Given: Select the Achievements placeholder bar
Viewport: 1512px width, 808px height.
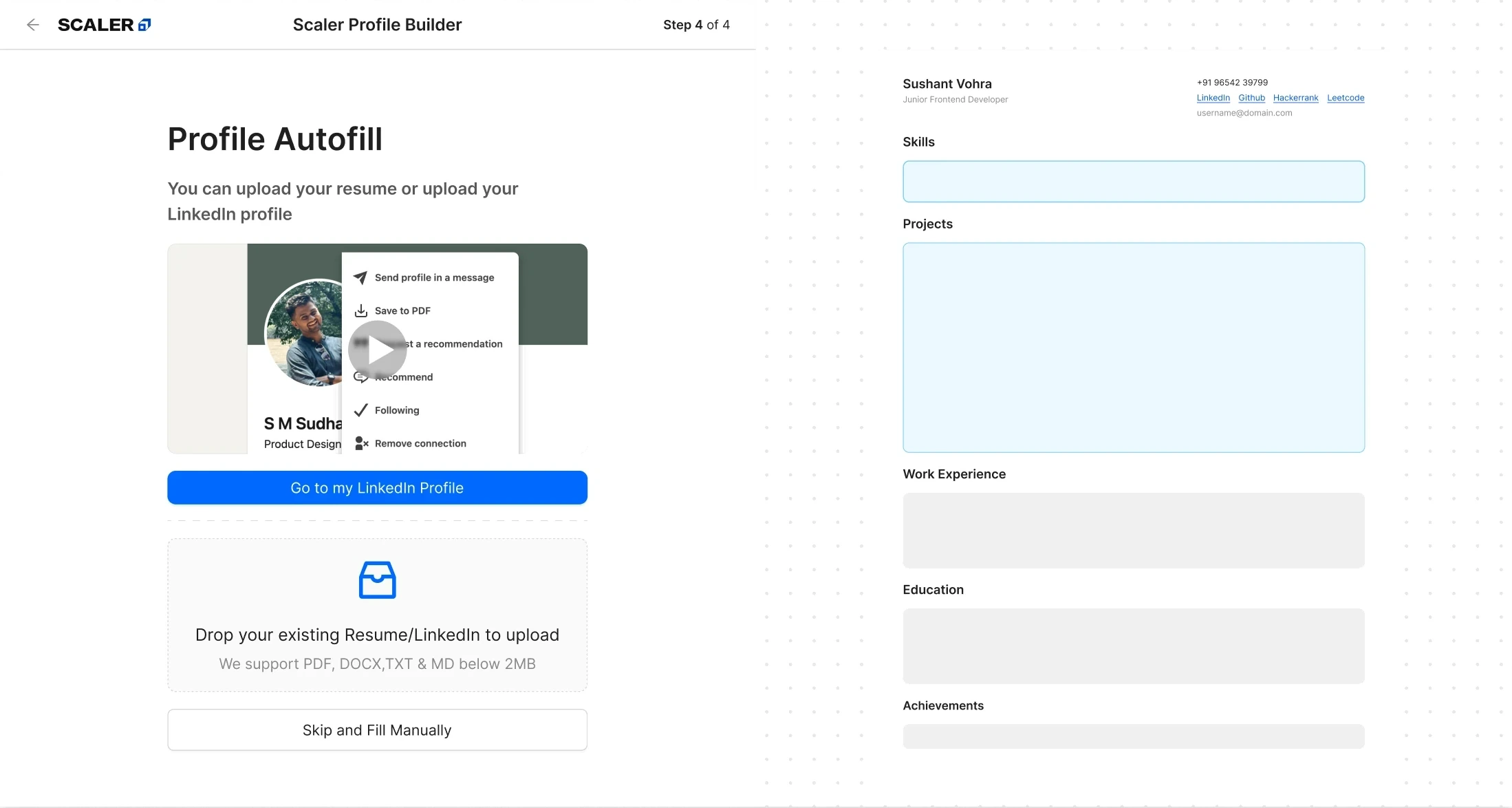Looking at the screenshot, I should (1133, 736).
